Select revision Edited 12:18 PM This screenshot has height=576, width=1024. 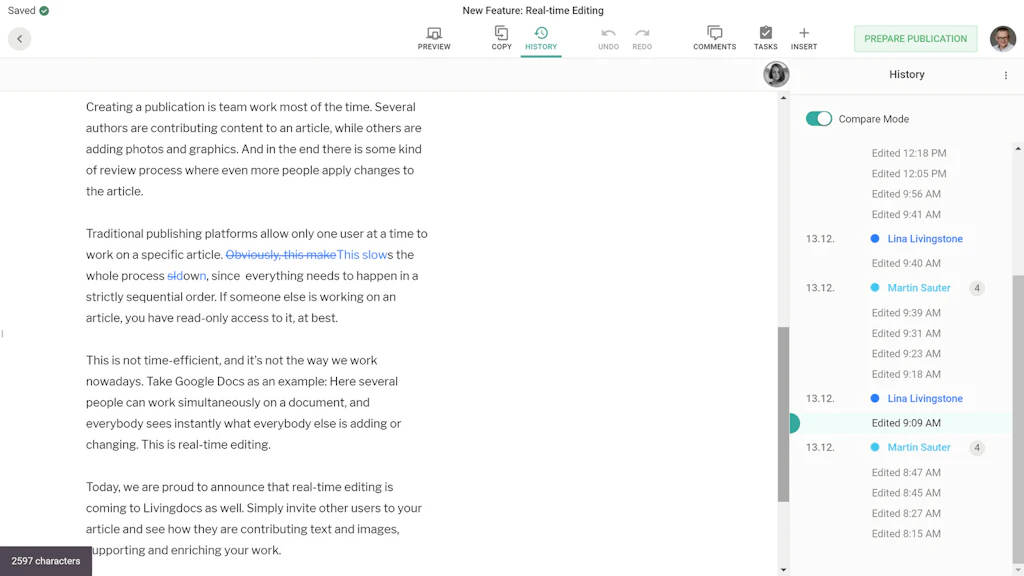click(x=908, y=153)
